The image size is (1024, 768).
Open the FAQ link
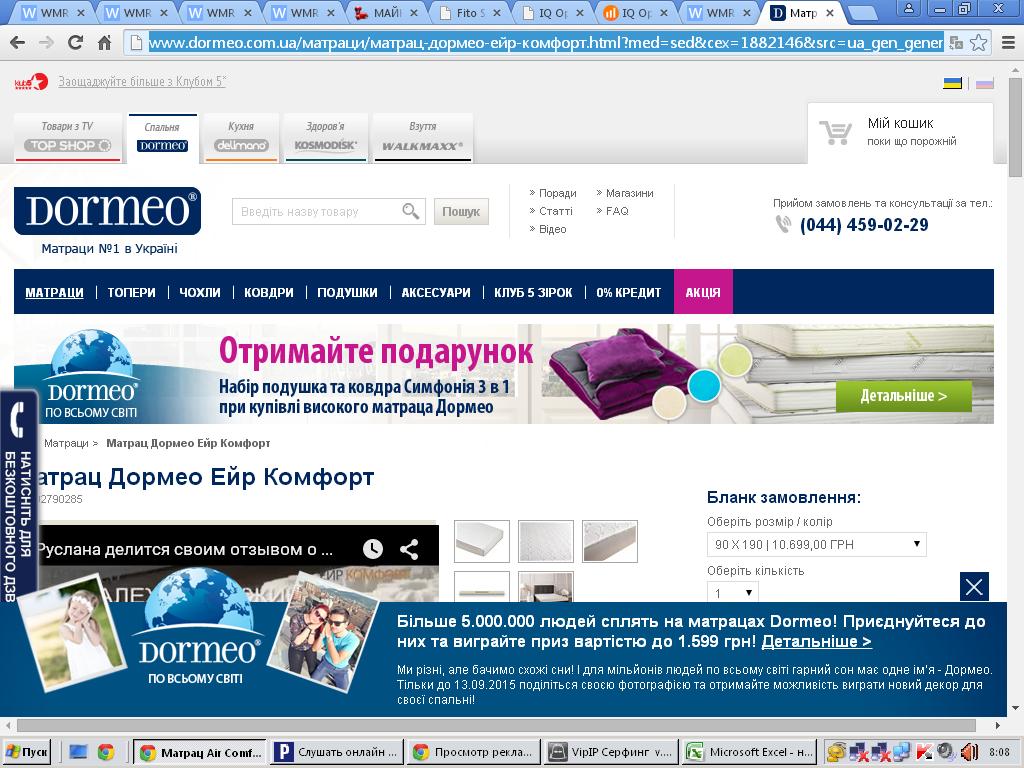(x=617, y=211)
